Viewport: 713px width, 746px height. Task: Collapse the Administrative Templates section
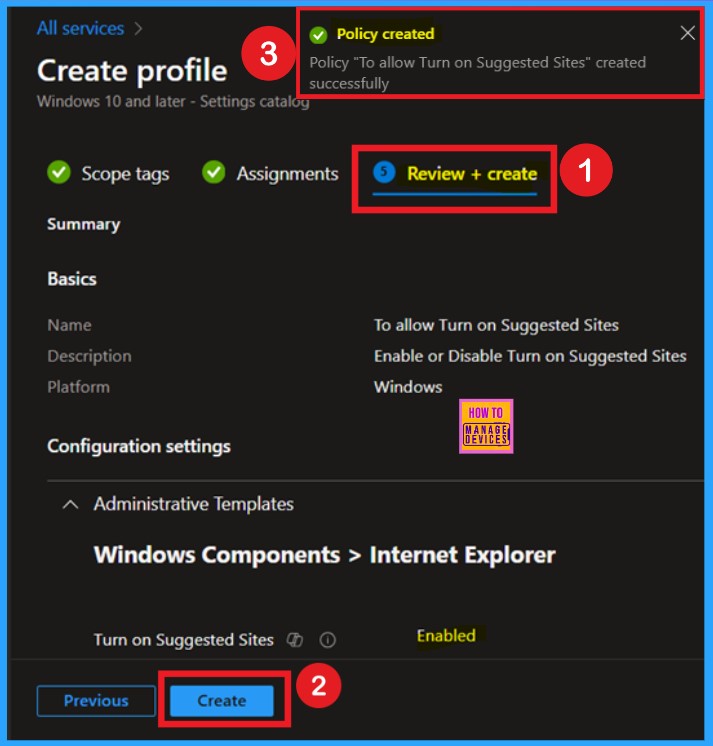[x=70, y=504]
